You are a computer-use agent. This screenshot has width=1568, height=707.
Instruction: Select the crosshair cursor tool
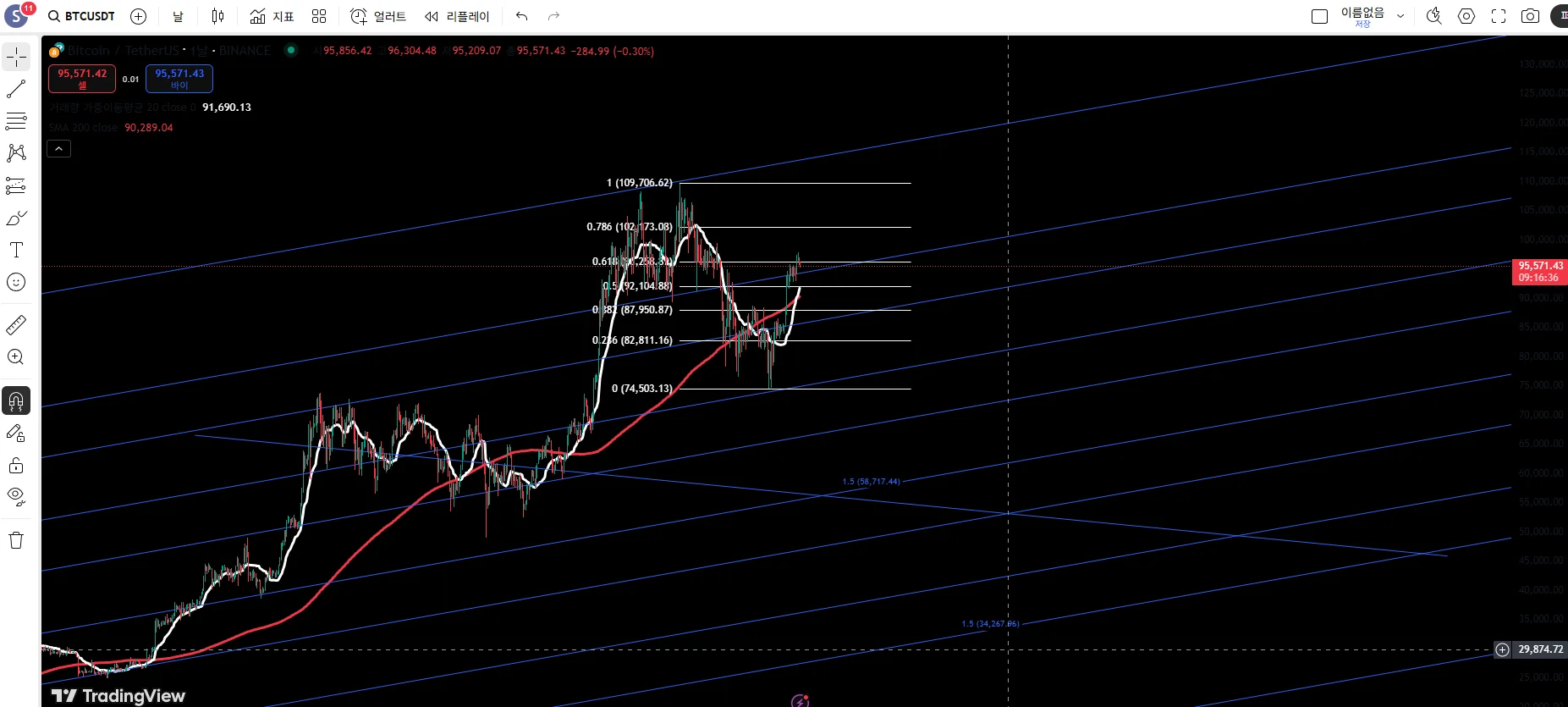16,57
